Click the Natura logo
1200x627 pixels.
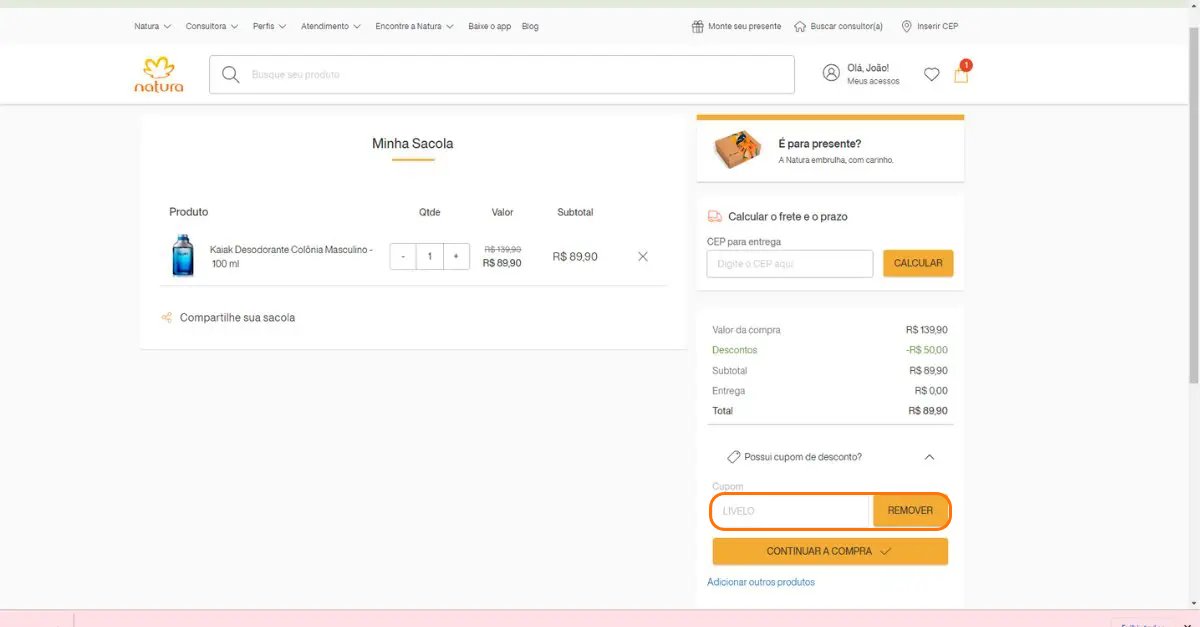coord(159,75)
